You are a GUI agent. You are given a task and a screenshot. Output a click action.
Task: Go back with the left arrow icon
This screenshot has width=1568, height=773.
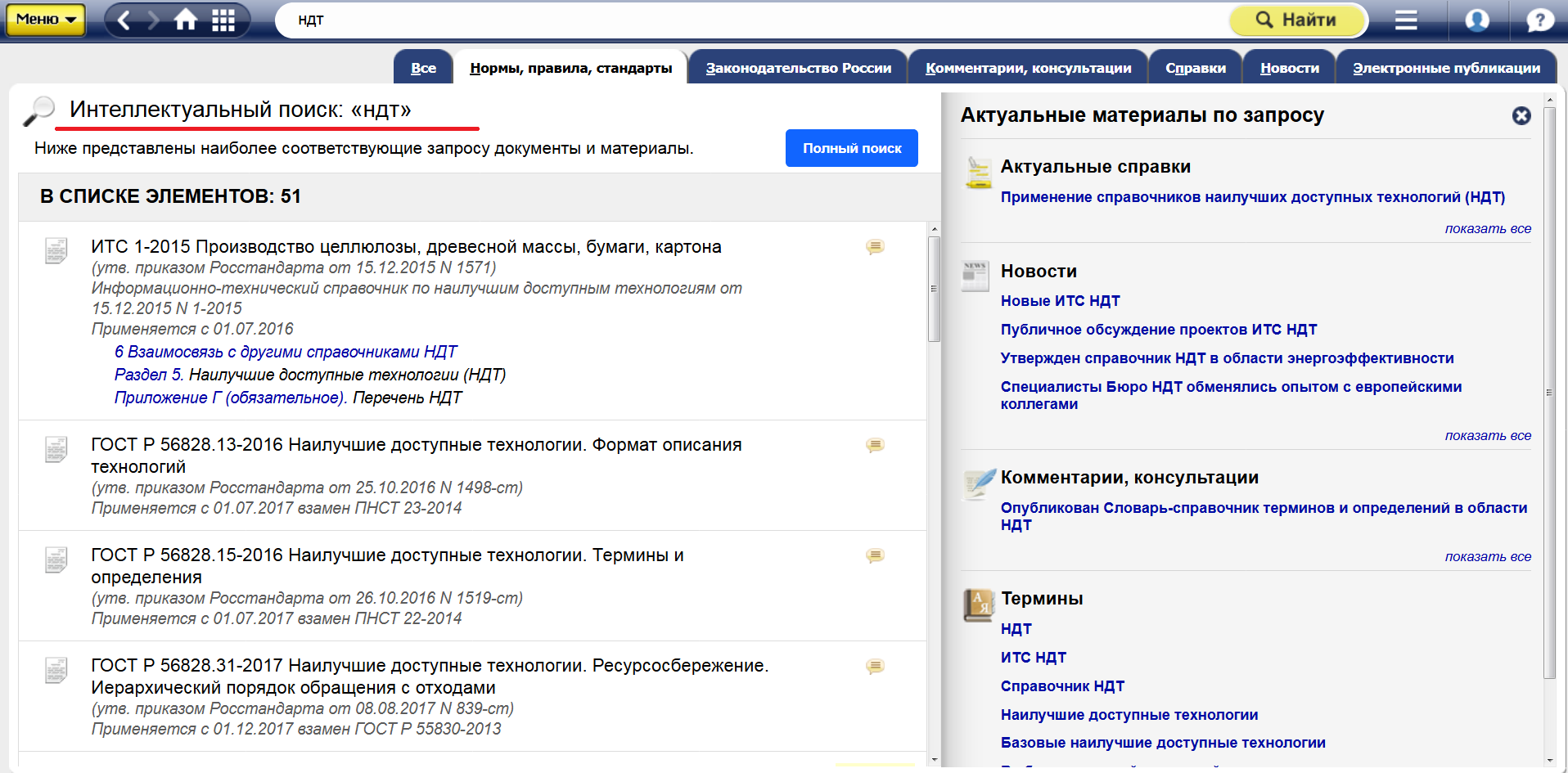point(124,20)
